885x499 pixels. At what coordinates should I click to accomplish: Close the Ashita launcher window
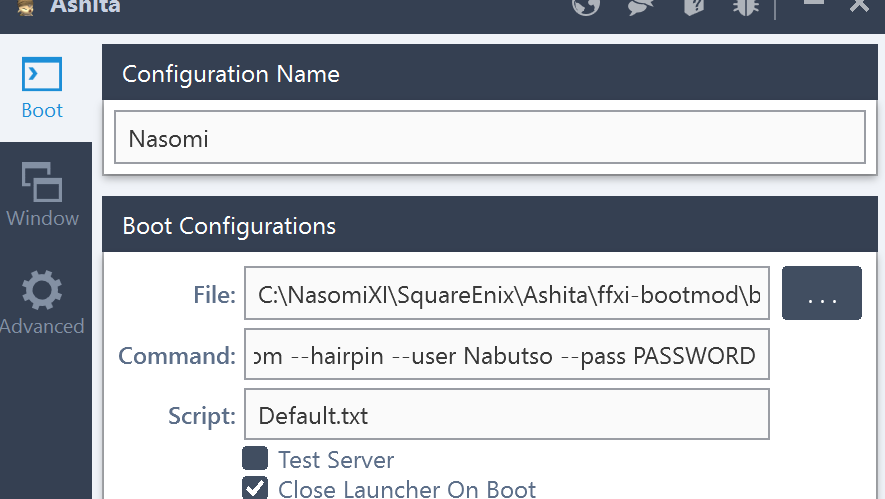860,6
